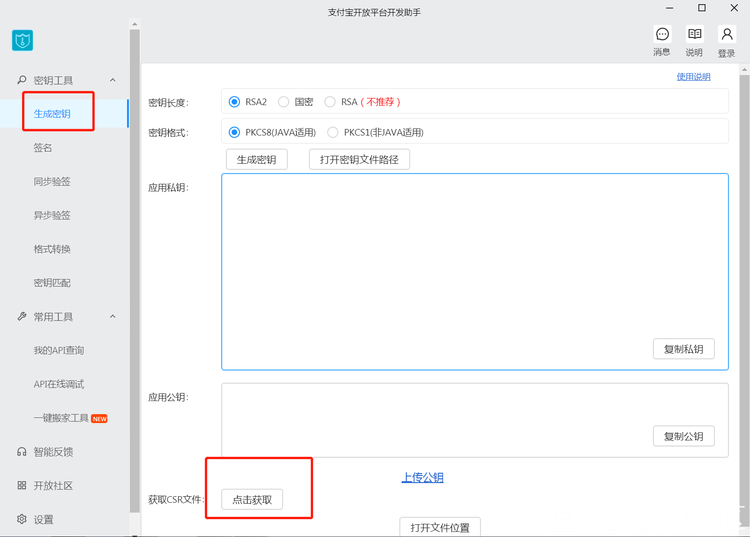750x537 pixels.
Task: Click the 复制私钥 button
Action: (684, 349)
